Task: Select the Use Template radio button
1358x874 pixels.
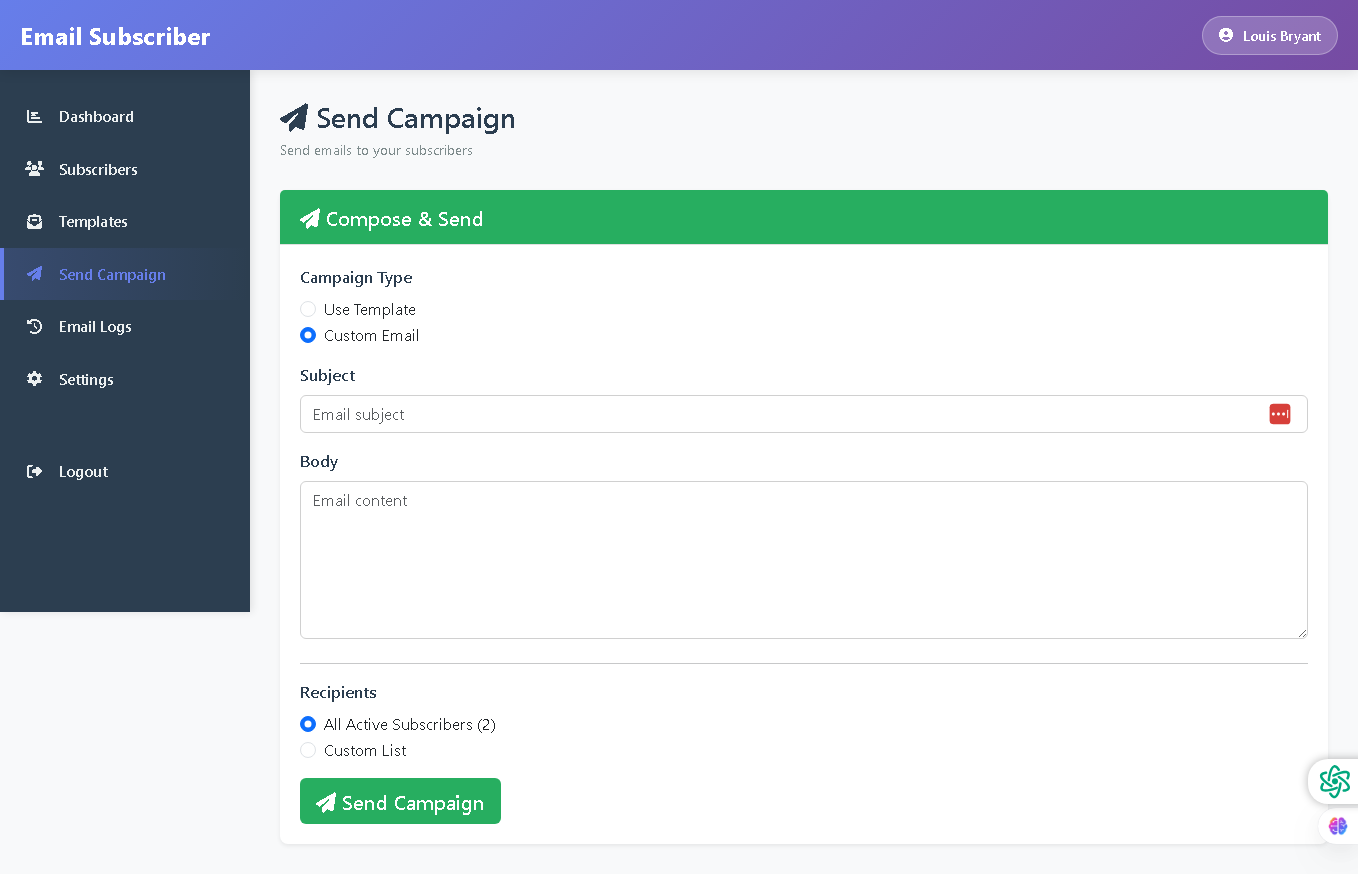Action: (x=308, y=309)
